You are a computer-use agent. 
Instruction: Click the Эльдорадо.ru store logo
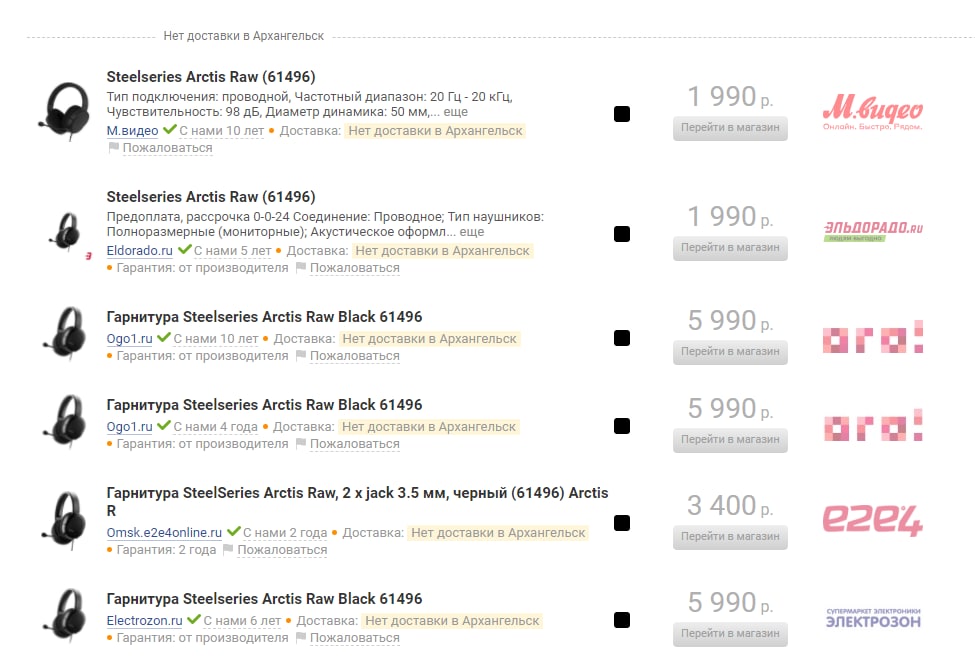click(873, 231)
